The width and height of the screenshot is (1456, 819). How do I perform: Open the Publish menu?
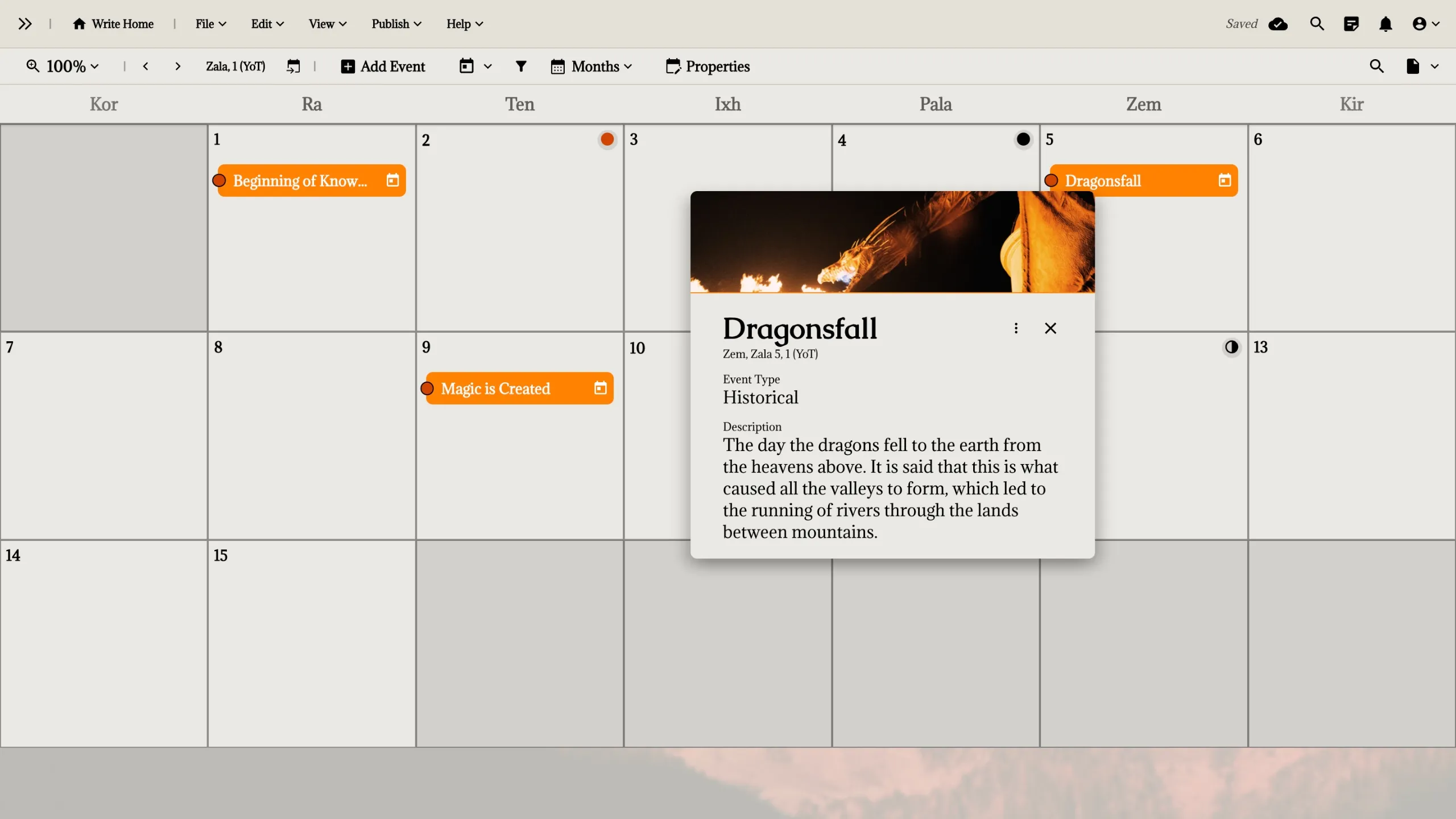point(396,24)
